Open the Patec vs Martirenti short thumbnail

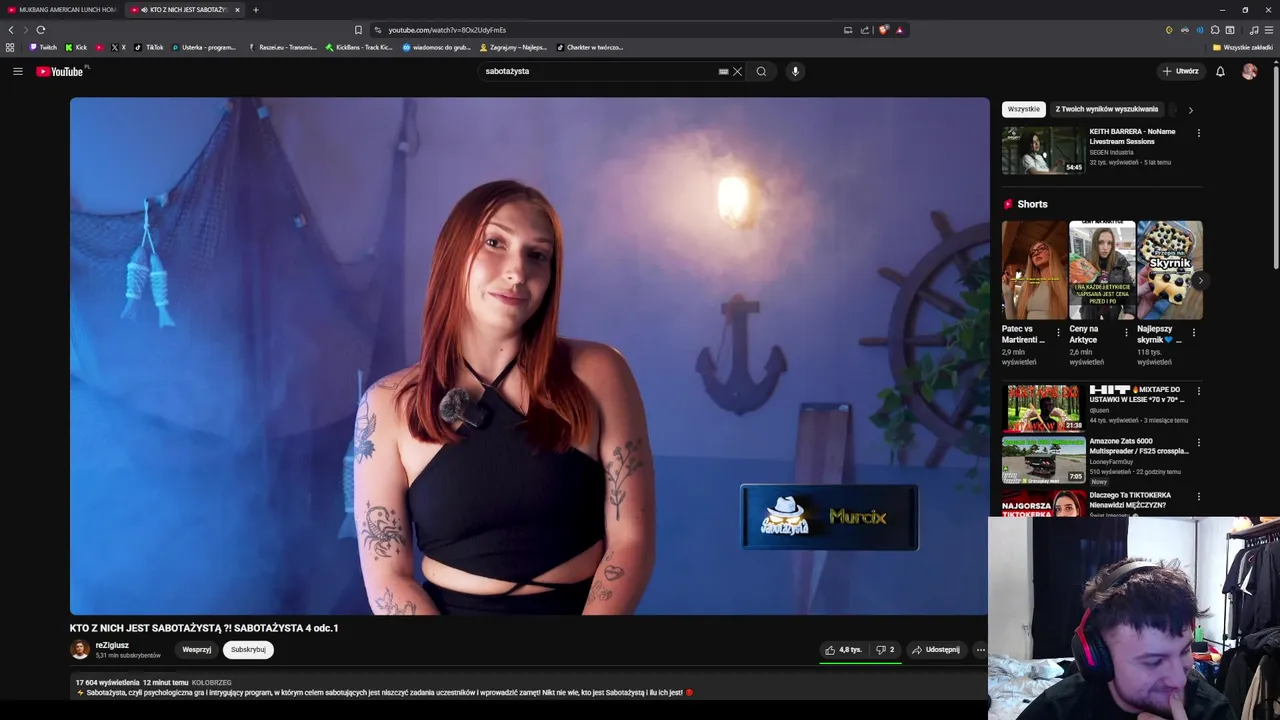[1034, 270]
